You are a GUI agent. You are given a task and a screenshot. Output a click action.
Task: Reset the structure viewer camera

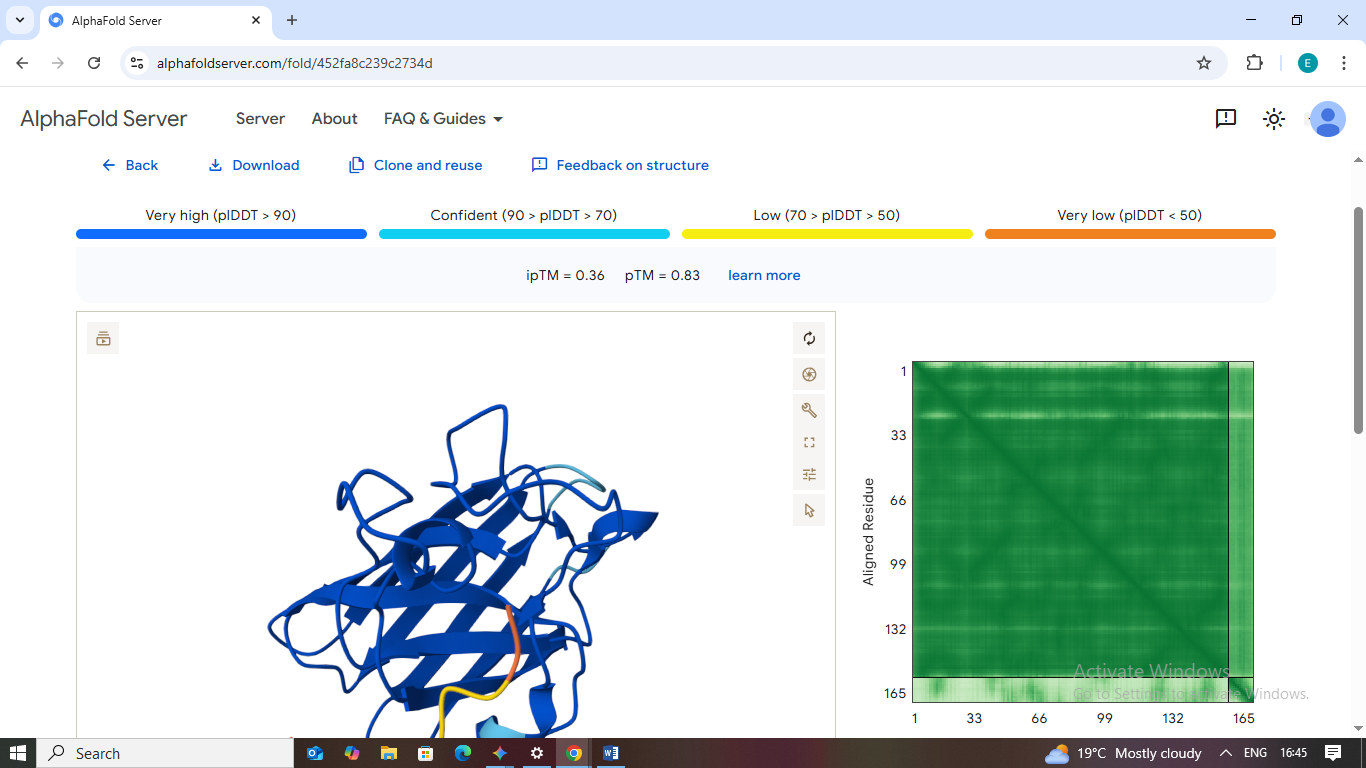(x=809, y=339)
